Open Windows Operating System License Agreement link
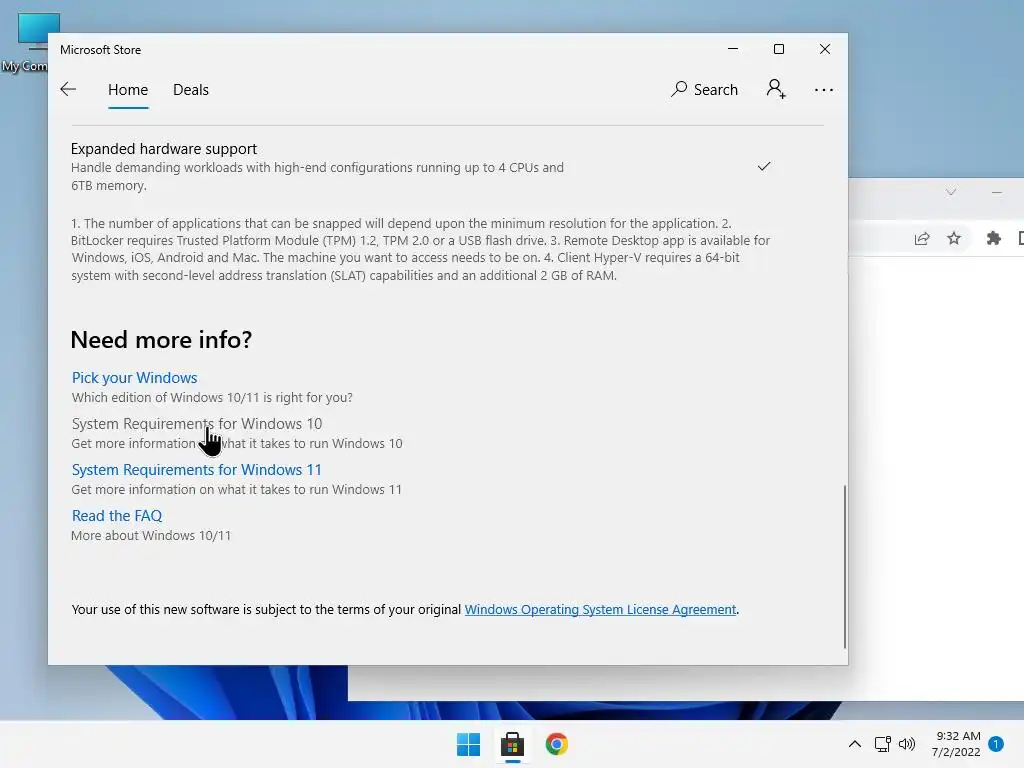The height and width of the screenshot is (768, 1024). (x=600, y=609)
